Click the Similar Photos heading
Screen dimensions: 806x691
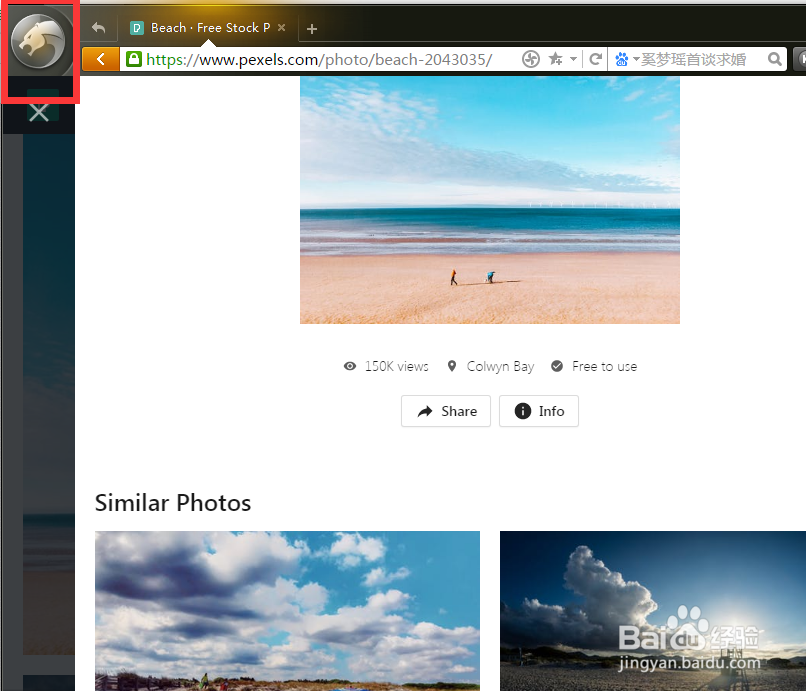(173, 503)
